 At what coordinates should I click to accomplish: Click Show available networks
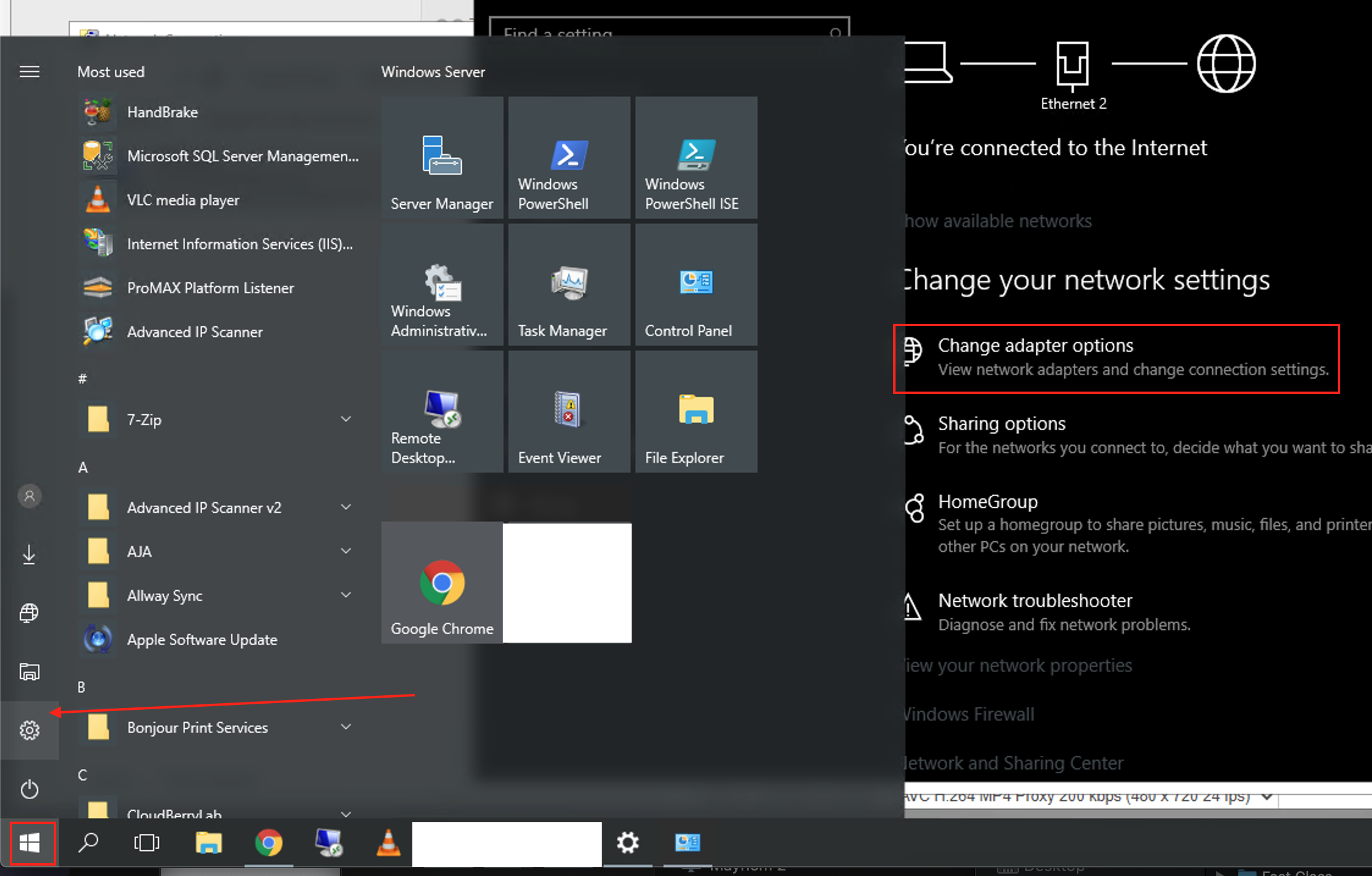[x=998, y=221]
